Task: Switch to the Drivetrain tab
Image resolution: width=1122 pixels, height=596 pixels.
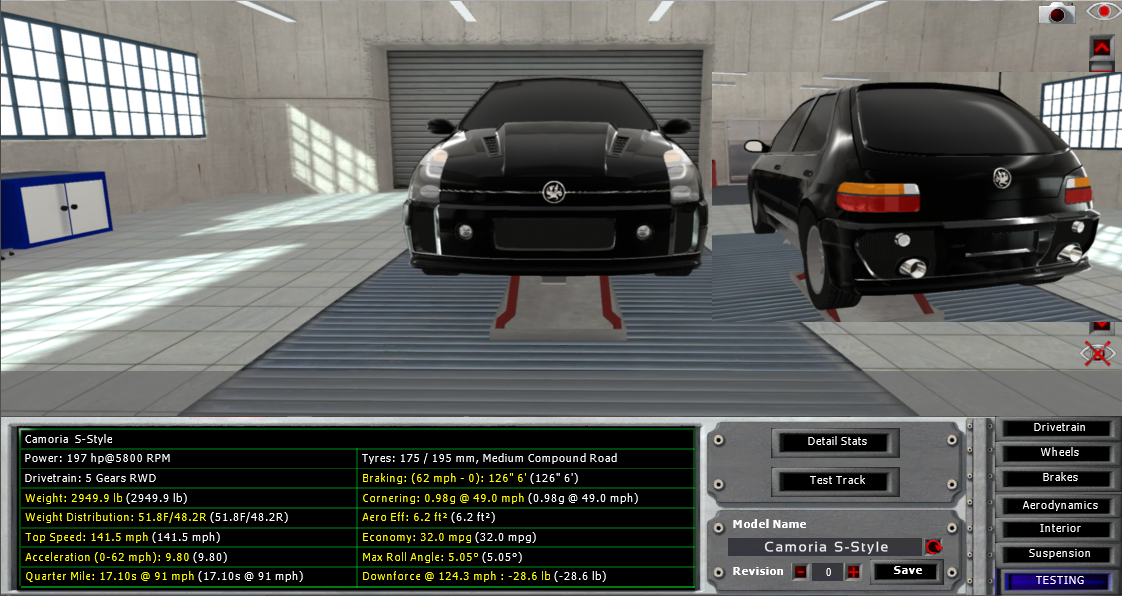Action: click(1059, 428)
